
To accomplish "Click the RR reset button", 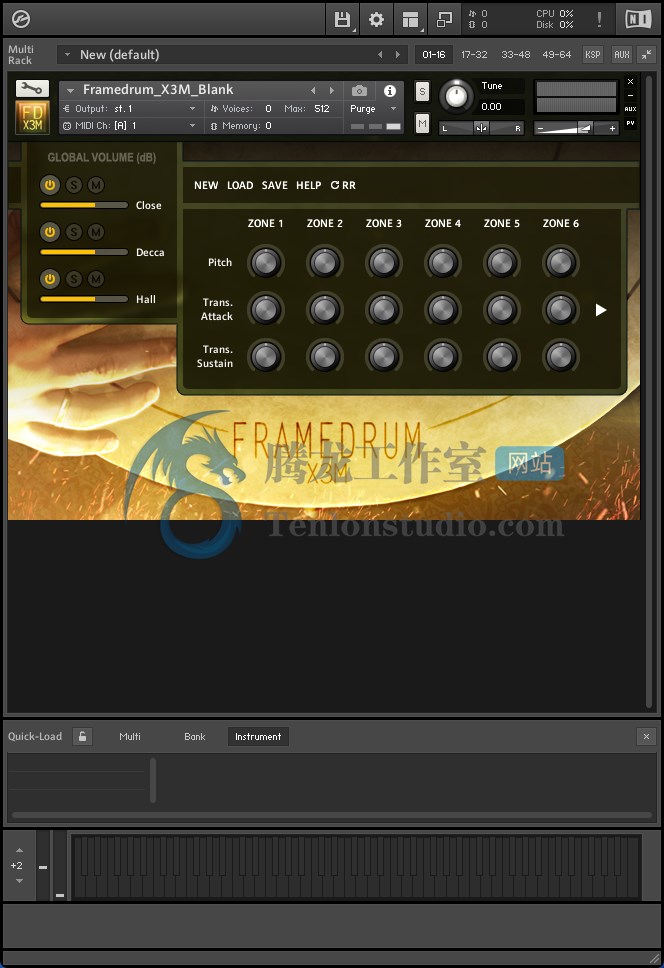I will pyautogui.click(x=343, y=185).
